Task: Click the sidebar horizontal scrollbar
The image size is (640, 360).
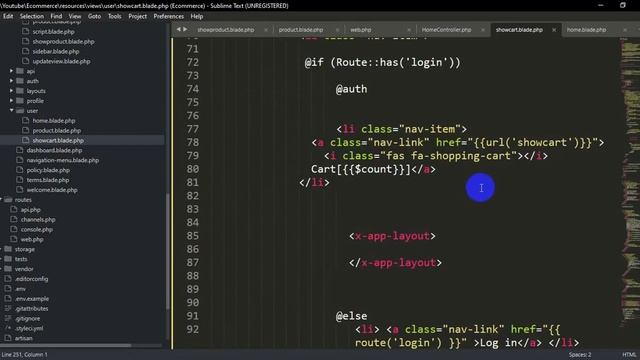Action: click(x=65, y=345)
